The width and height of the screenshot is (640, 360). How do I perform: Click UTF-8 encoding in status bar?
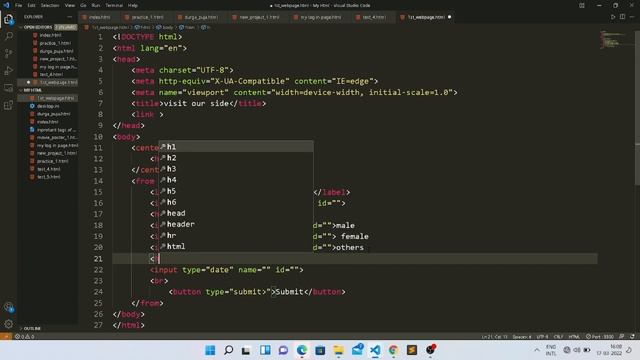tap(542, 337)
